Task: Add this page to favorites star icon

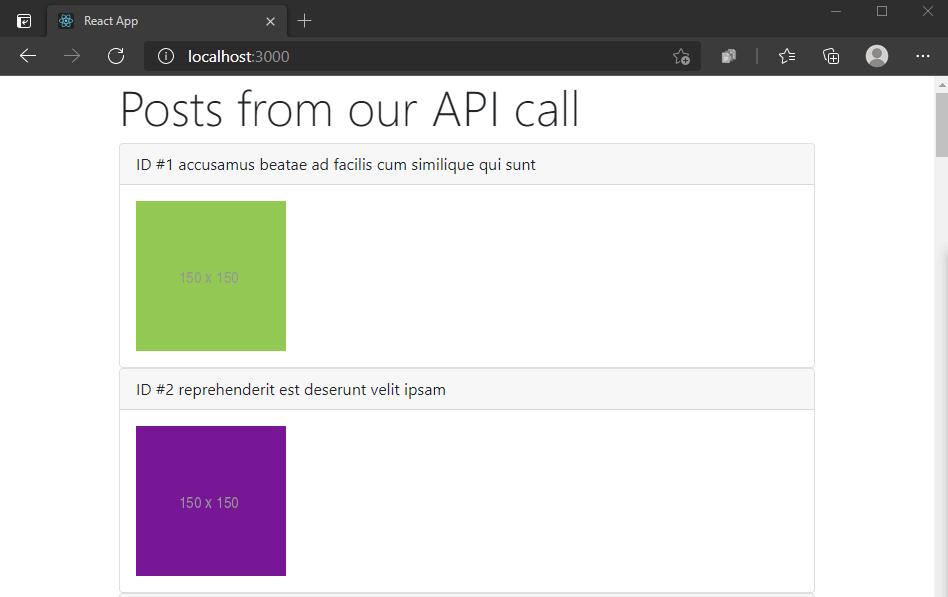Action: pos(681,57)
